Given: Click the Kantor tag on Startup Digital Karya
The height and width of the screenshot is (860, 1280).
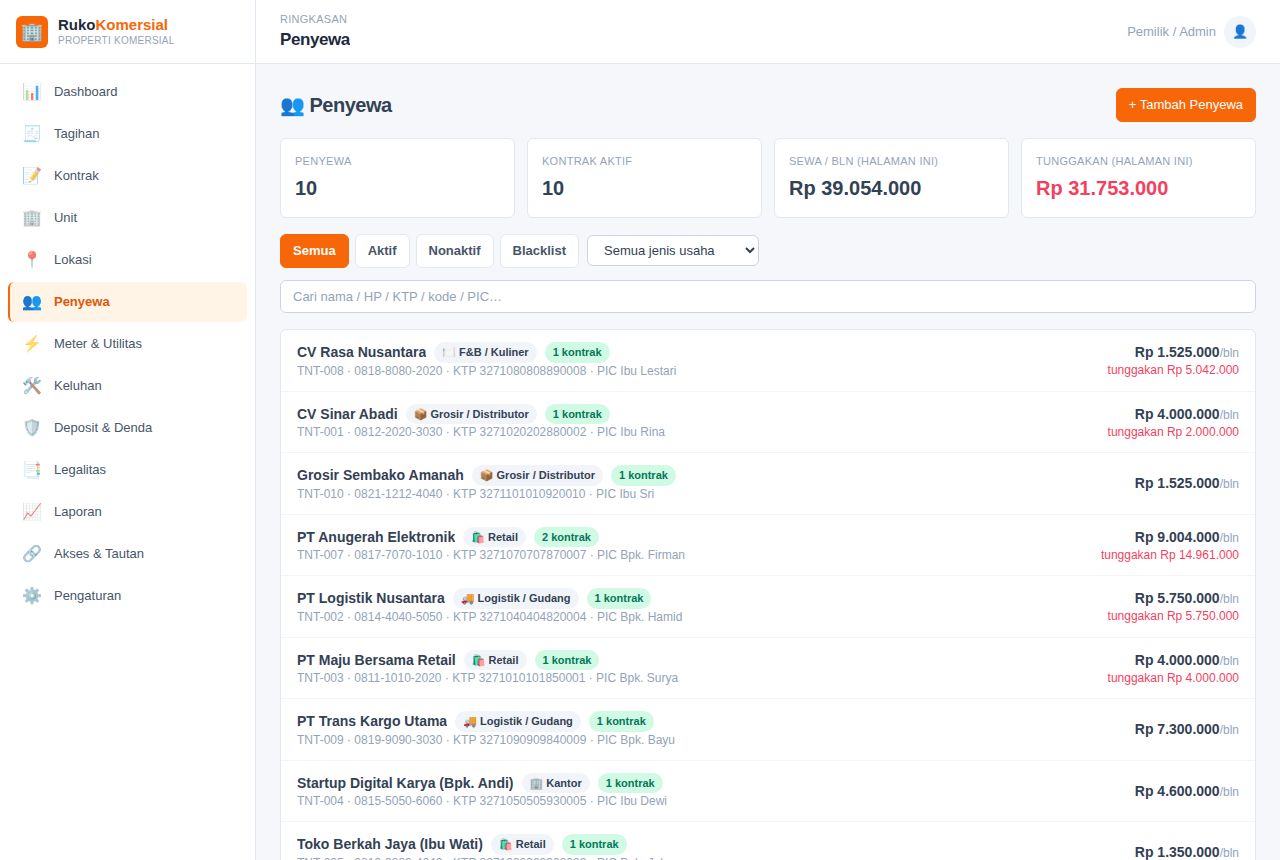Looking at the screenshot, I should pos(556,783).
